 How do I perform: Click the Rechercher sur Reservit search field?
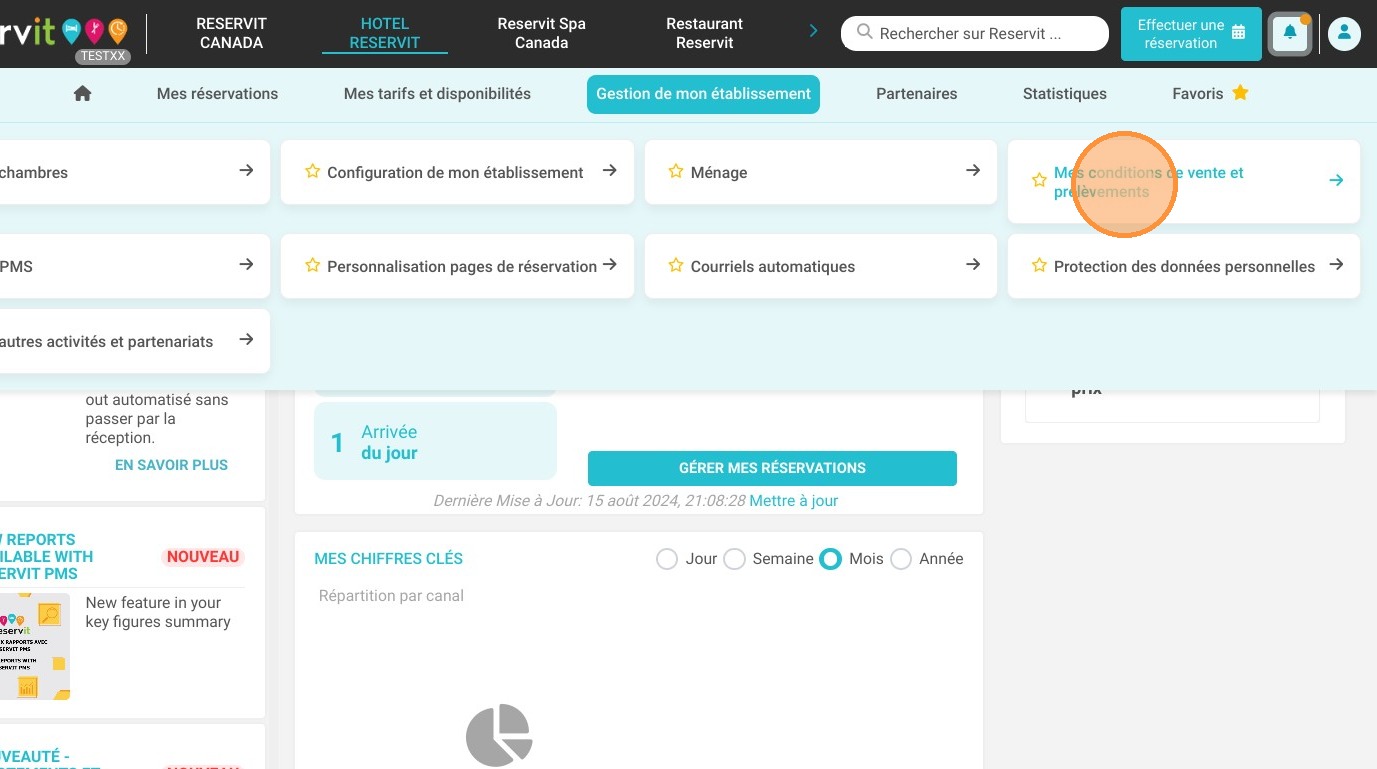[975, 33]
